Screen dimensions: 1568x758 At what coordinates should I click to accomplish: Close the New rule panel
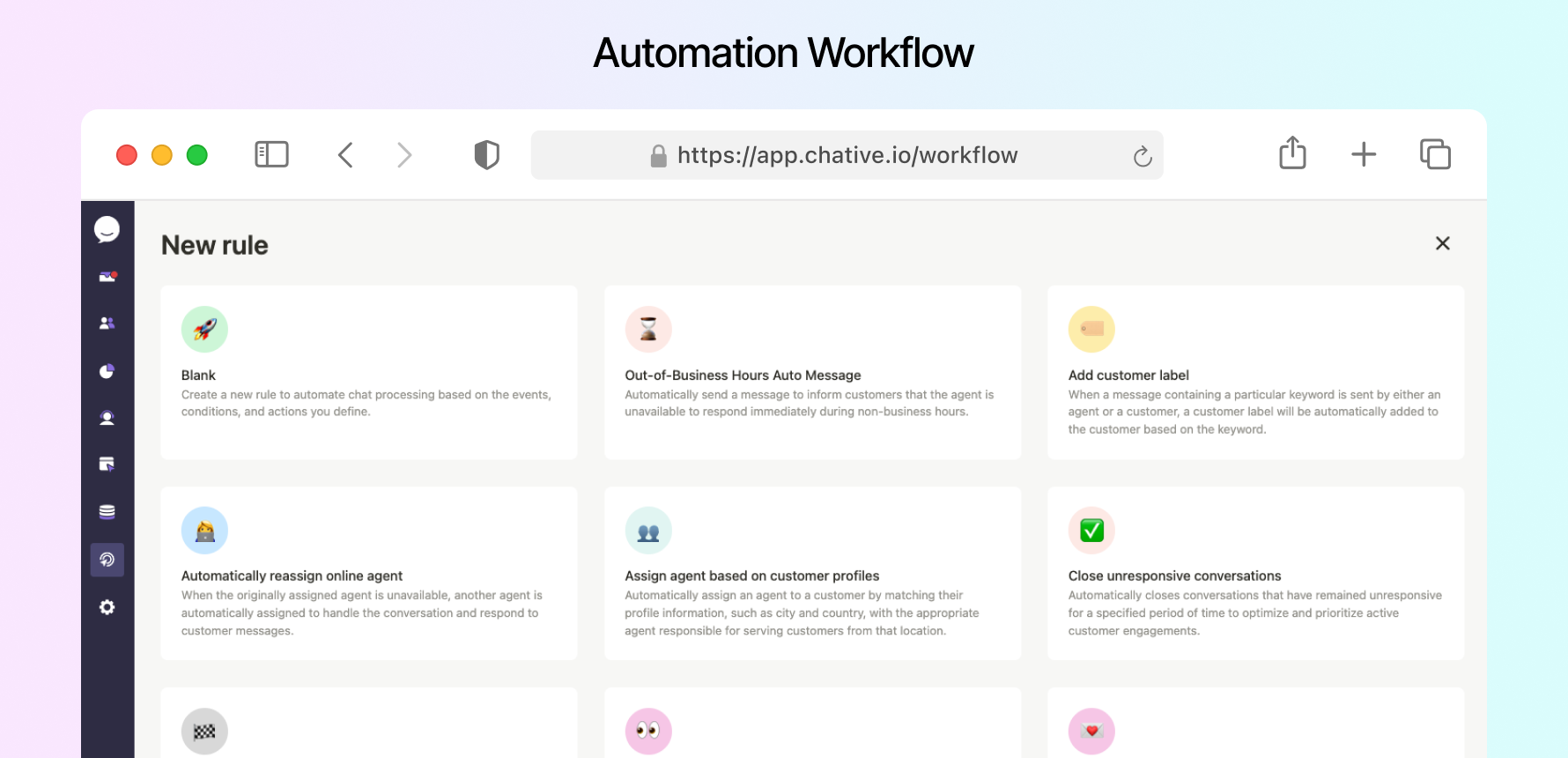click(1442, 243)
